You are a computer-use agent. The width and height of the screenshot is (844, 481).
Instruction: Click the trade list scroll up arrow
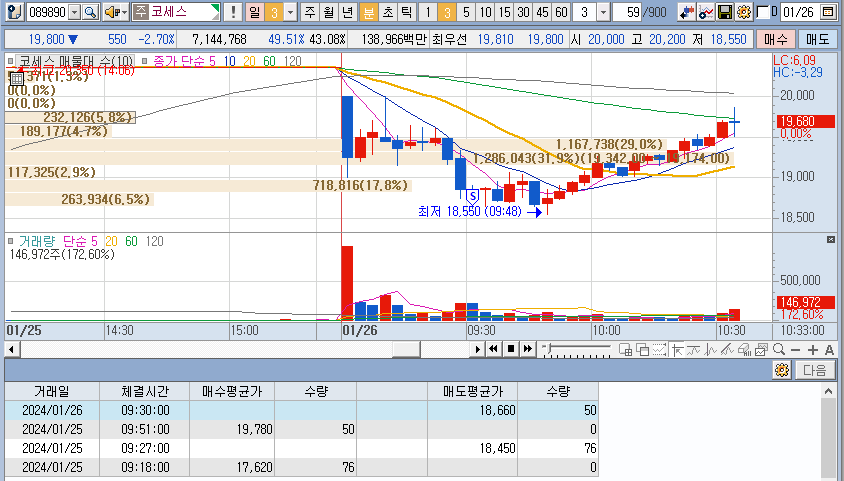click(828, 392)
